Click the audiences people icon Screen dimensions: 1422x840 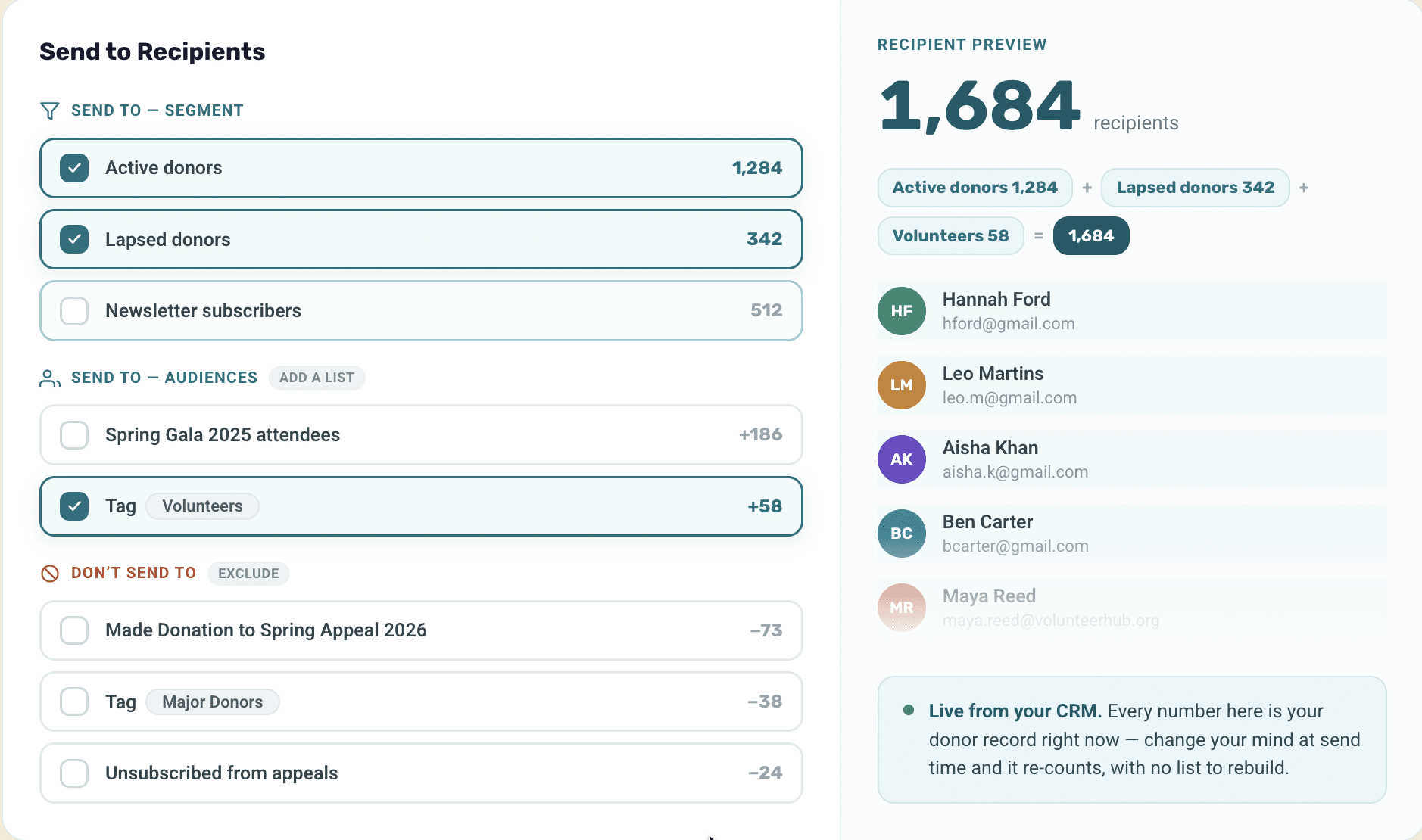49,378
